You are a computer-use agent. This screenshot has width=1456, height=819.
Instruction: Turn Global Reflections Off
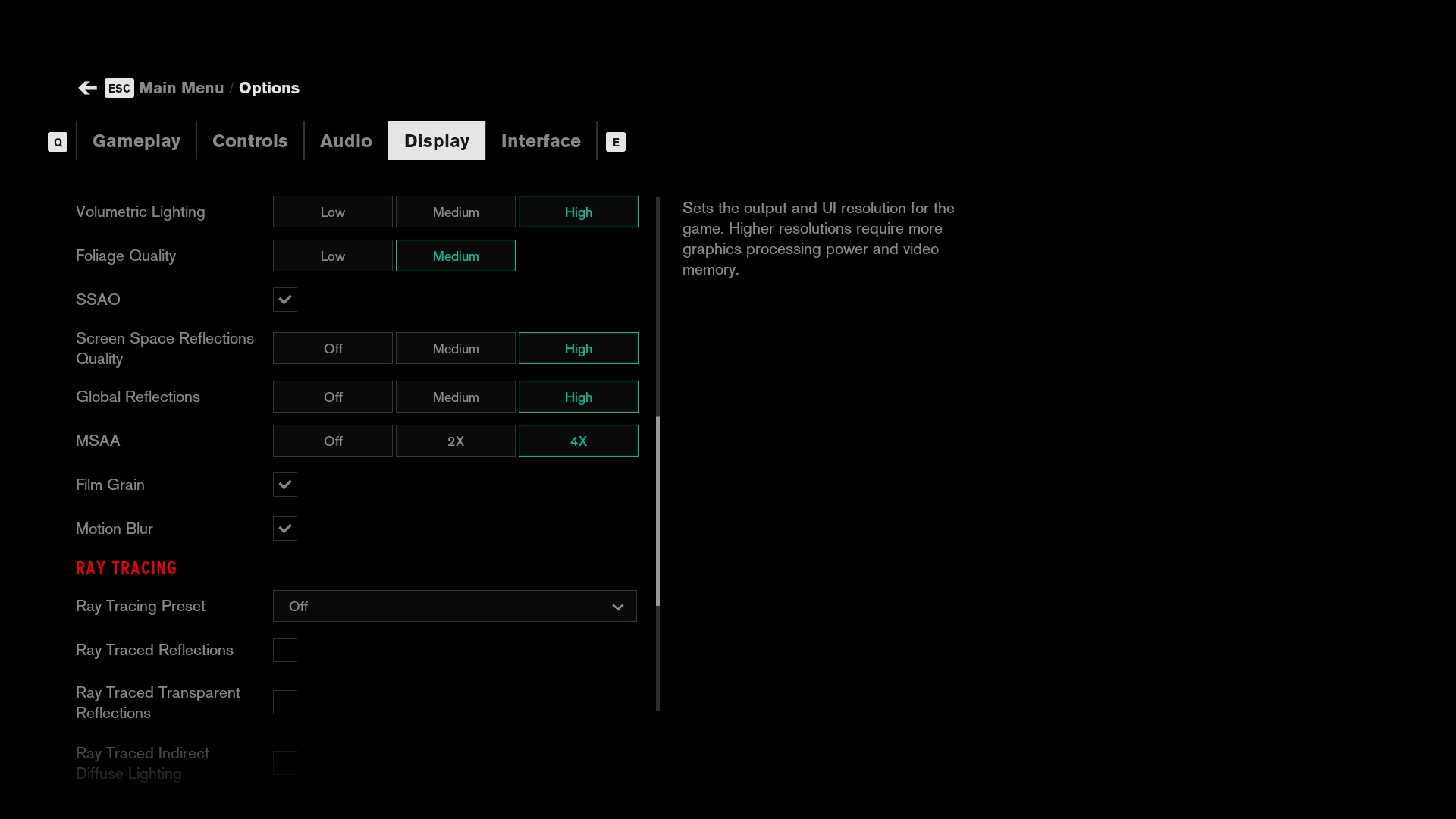coord(332,397)
